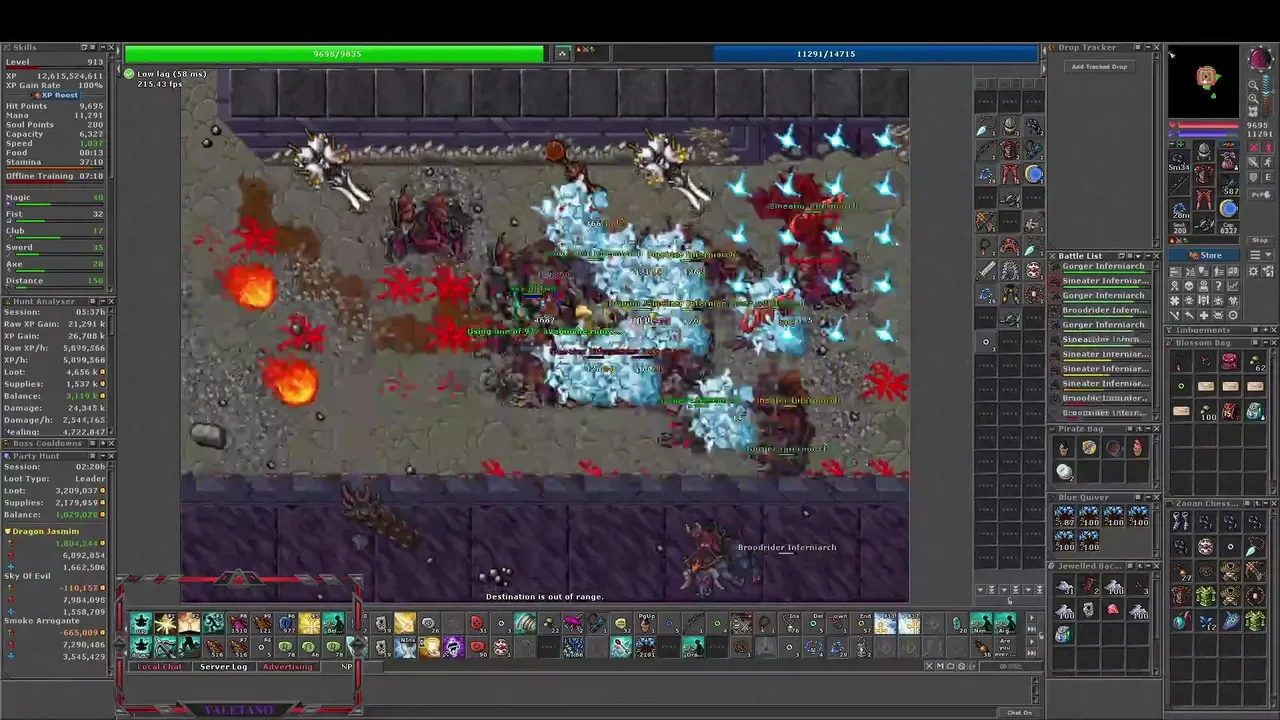Switch to Local Chat tab
Viewport: 1280px width, 720px height.
pyautogui.click(x=160, y=666)
